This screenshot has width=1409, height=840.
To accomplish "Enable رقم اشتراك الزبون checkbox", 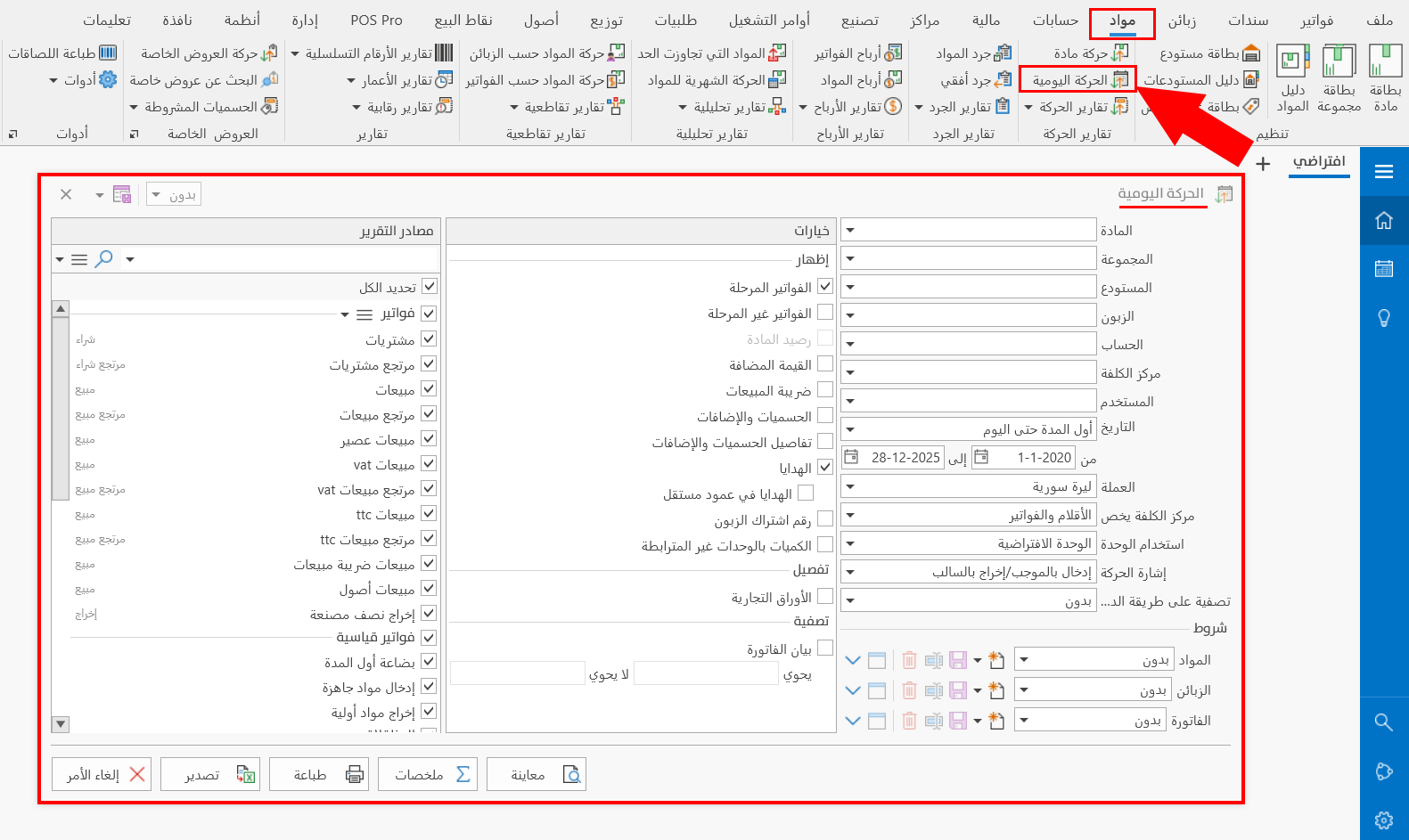I will pos(825,519).
